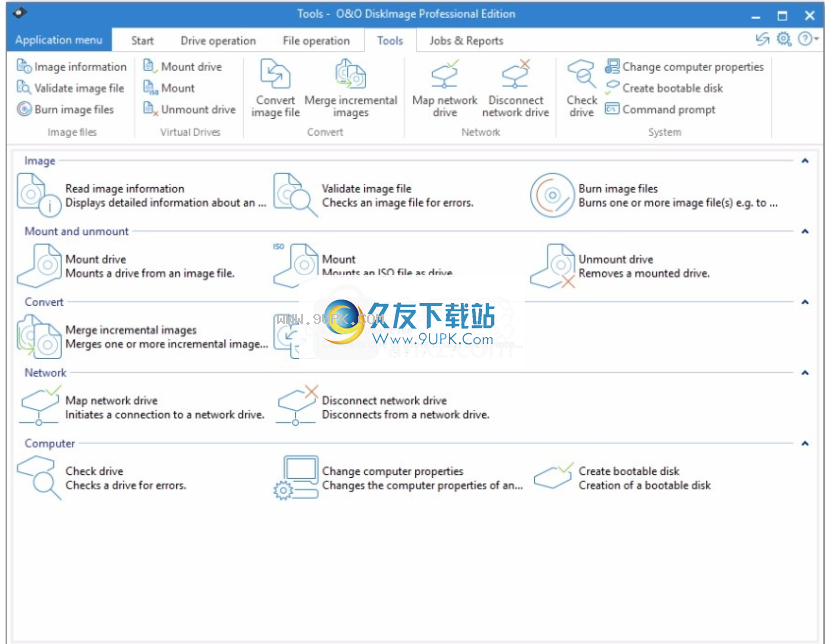Screen dimensions: 825x644
Task: Open the Check drive tile in the Computer section
Action: 102,478
